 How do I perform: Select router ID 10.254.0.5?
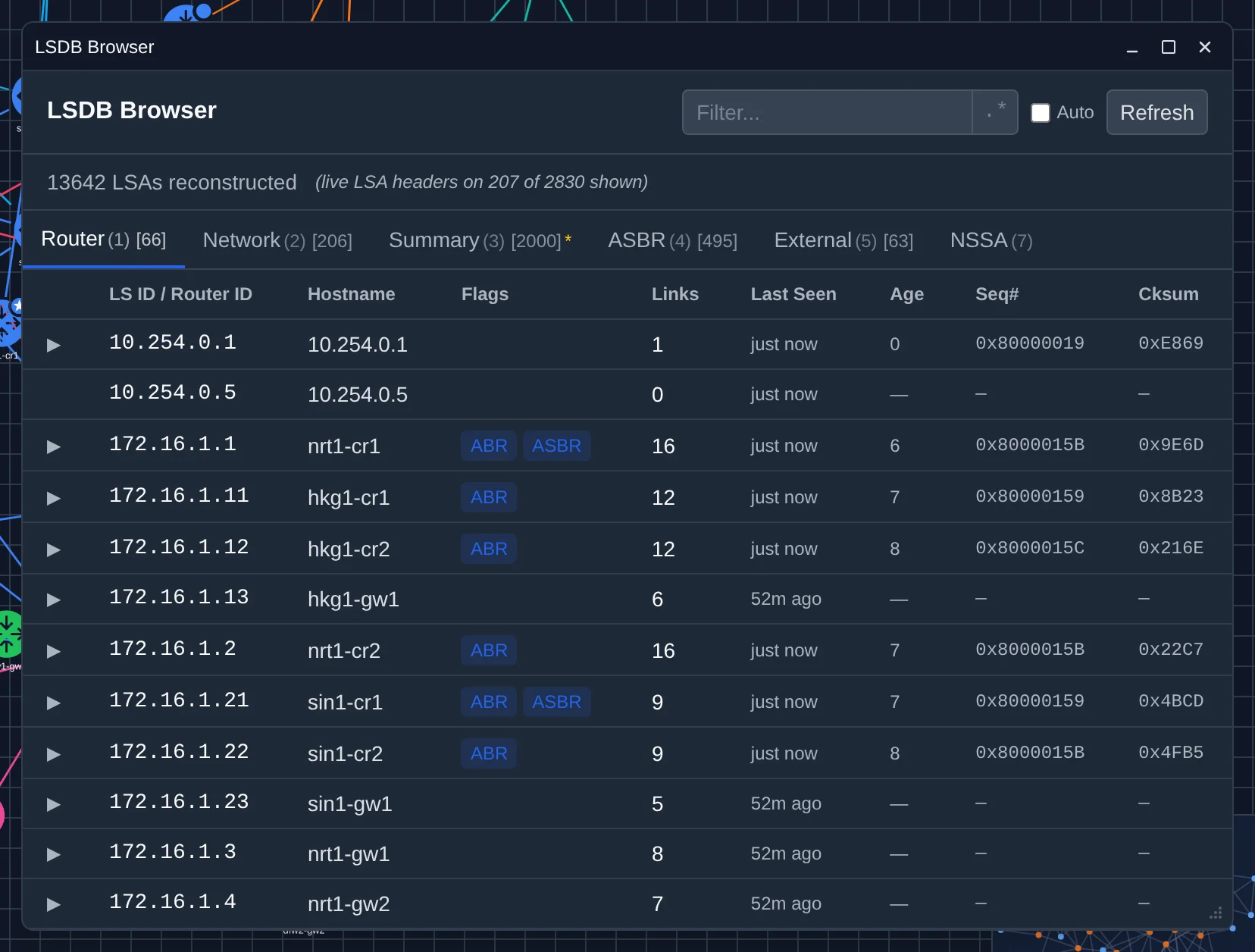[173, 393]
